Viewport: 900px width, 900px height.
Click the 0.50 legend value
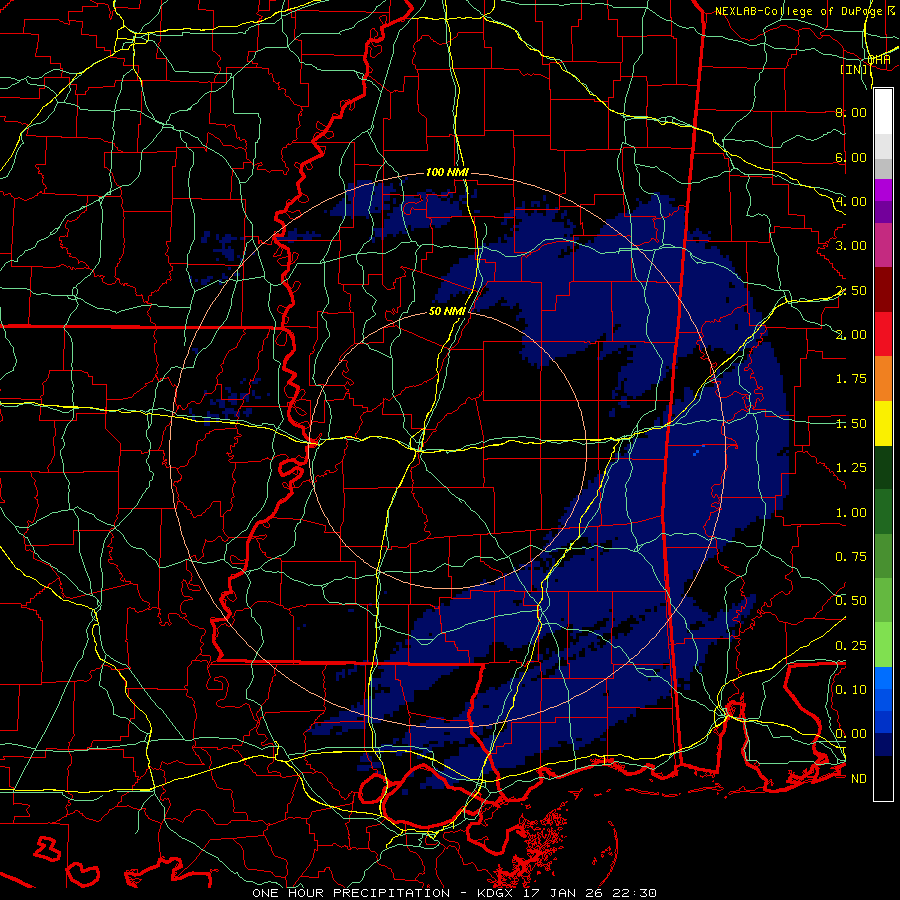pyautogui.click(x=851, y=601)
